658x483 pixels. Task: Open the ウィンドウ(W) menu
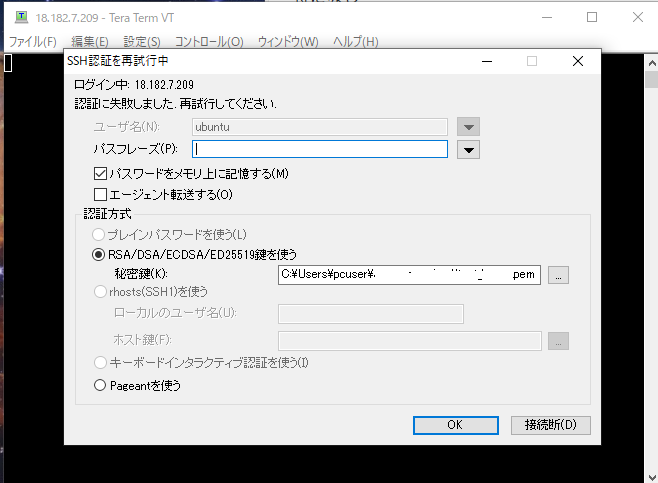(x=288, y=42)
